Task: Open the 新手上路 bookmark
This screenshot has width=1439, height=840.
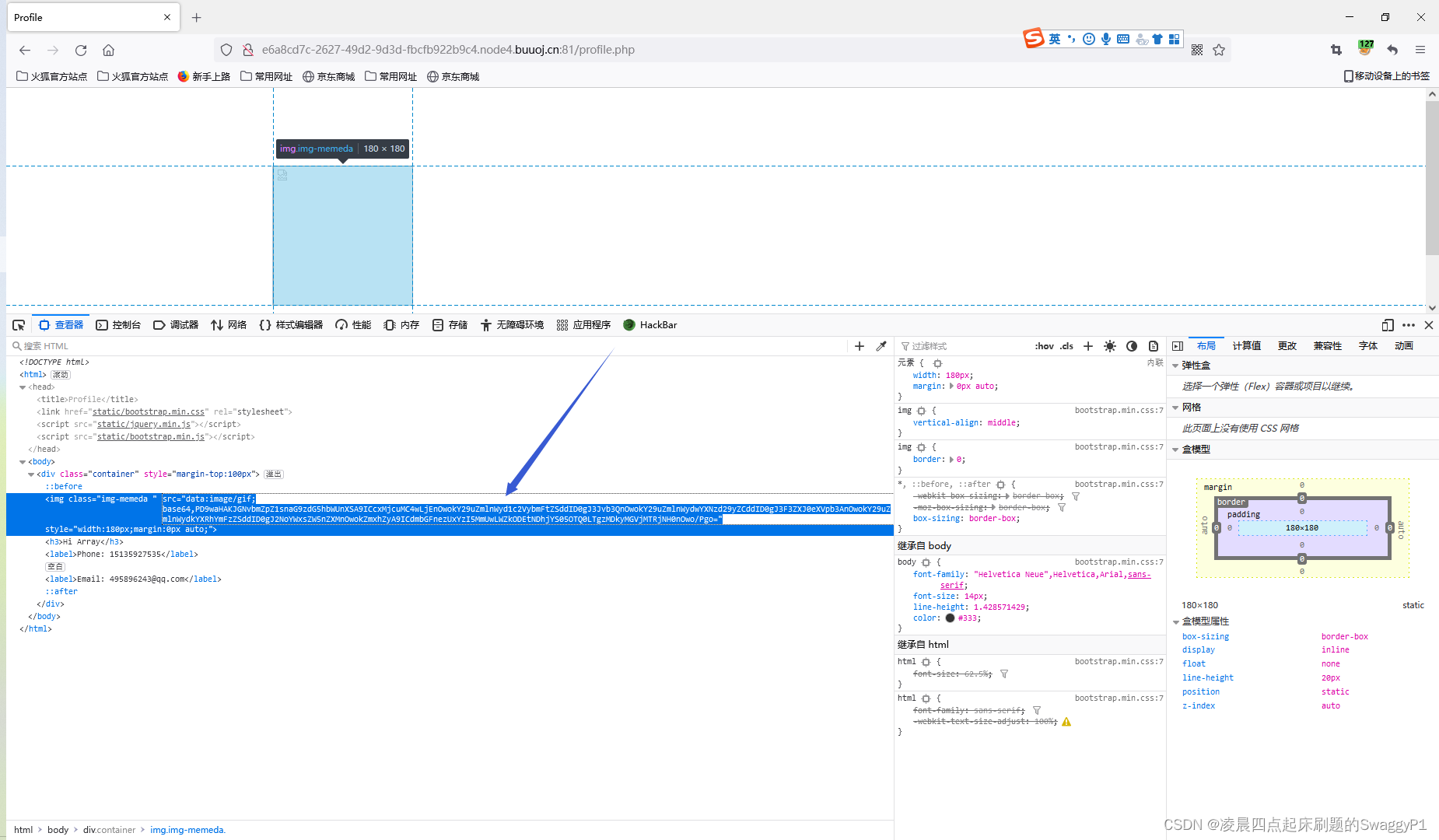Action: [204, 76]
